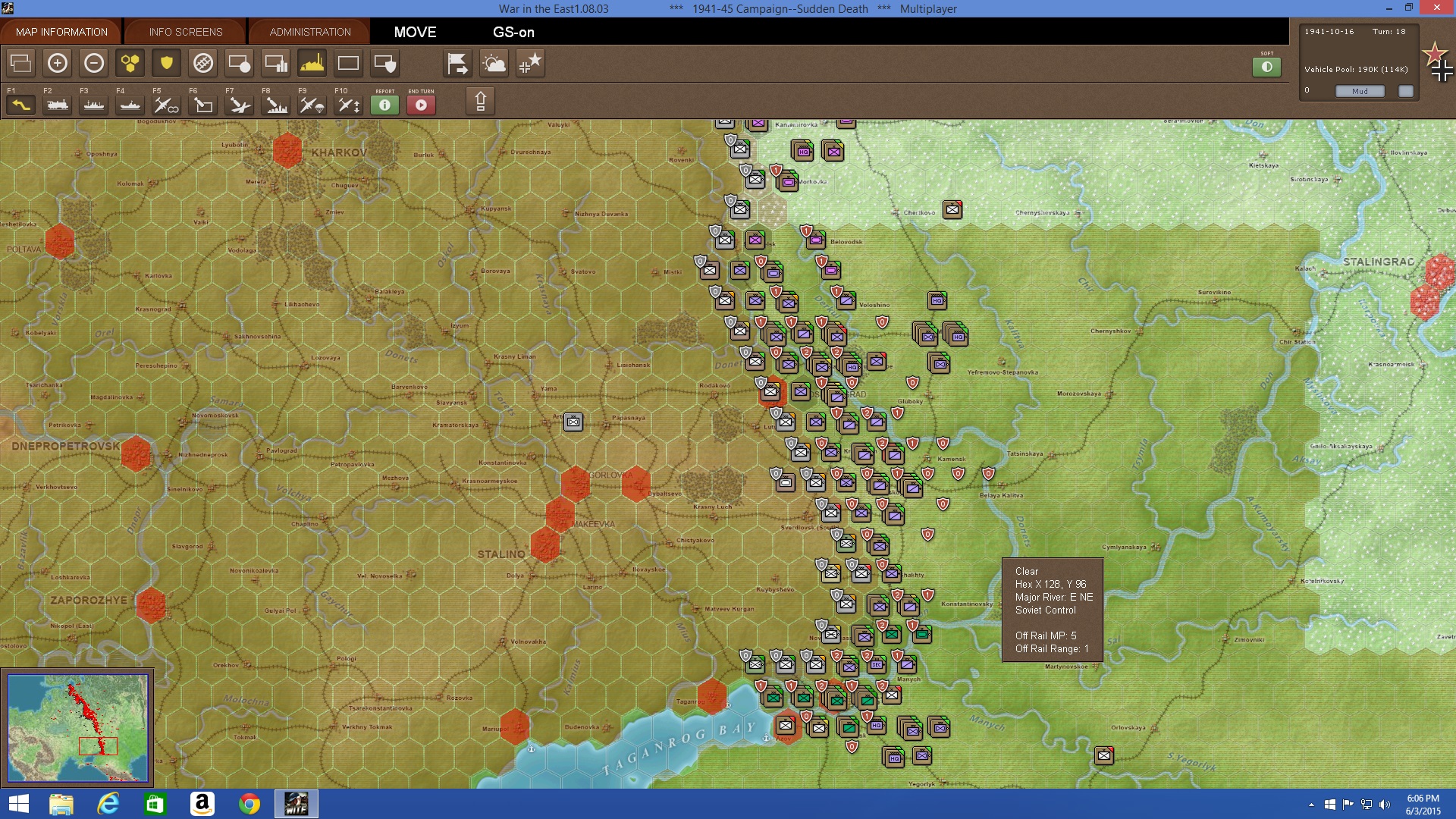
Task: Open the ADMINISTRATION tab
Action: click(x=310, y=32)
